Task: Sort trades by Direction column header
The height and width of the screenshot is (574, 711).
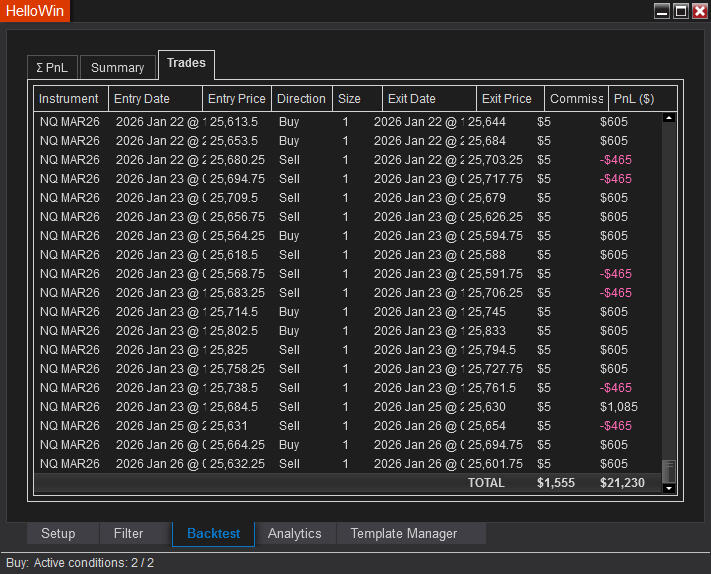Action: point(301,99)
